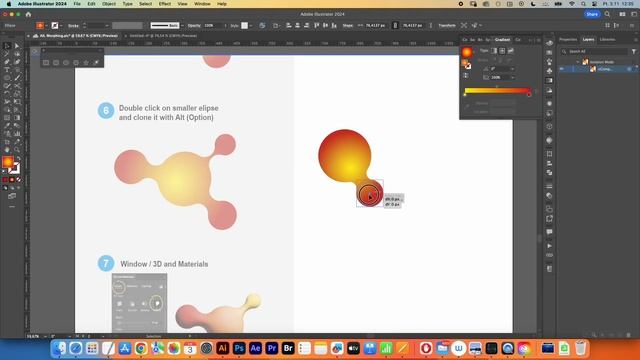This screenshot has width=640, height=360.
Task: Open the gradient aspect ratio dropdown
Action: [512, 77]
